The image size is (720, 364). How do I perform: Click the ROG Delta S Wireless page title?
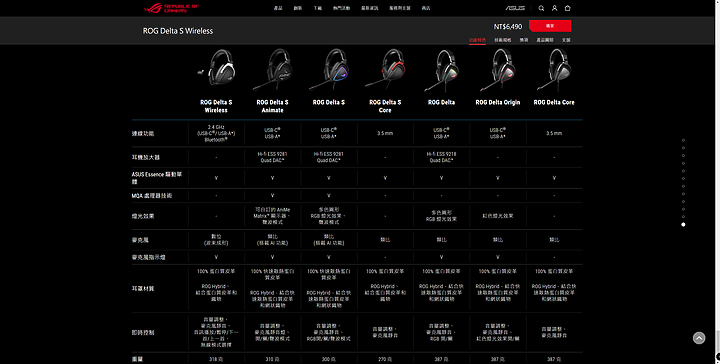pos(178,31)
